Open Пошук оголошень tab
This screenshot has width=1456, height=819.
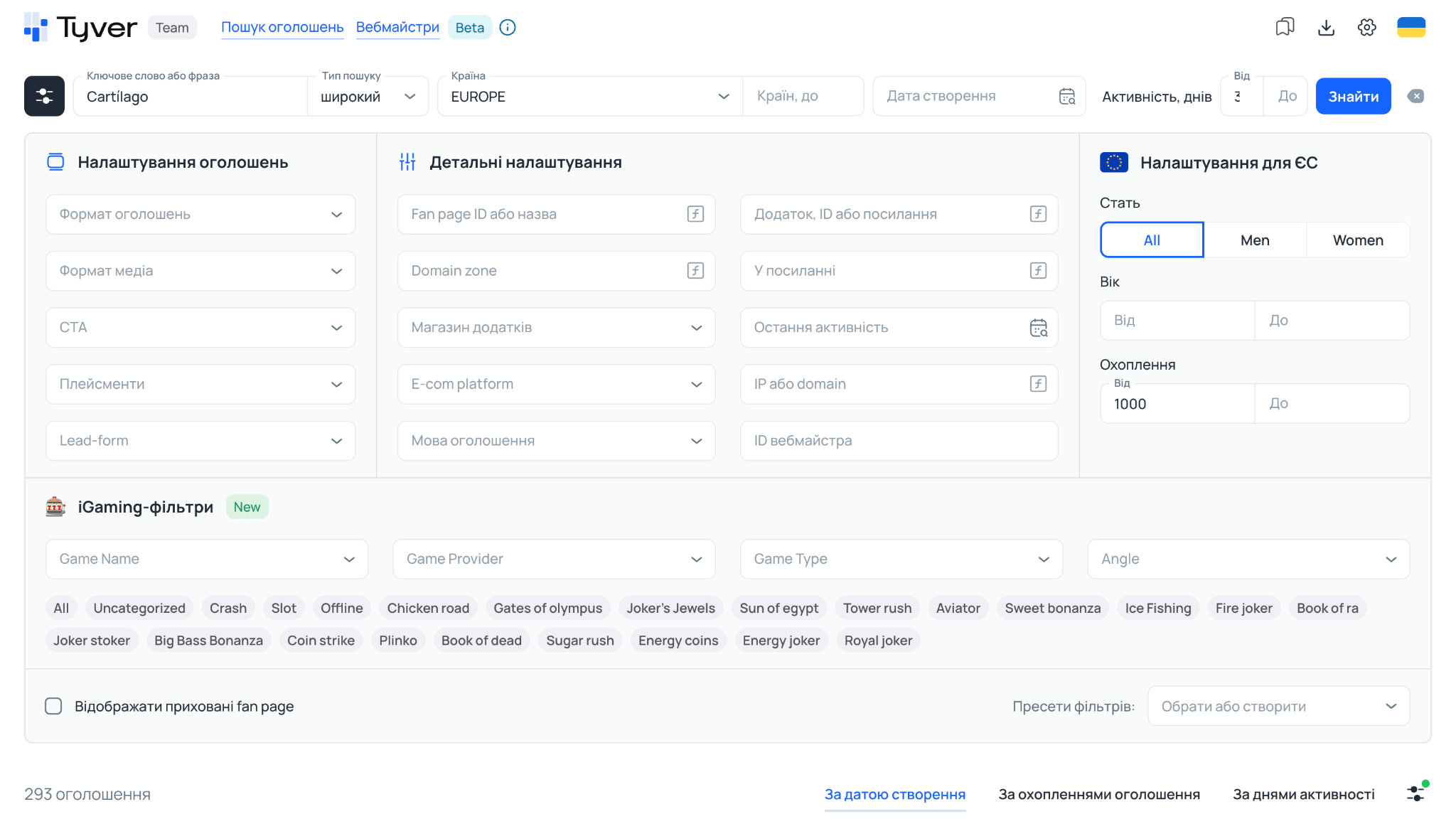point(282,27)
